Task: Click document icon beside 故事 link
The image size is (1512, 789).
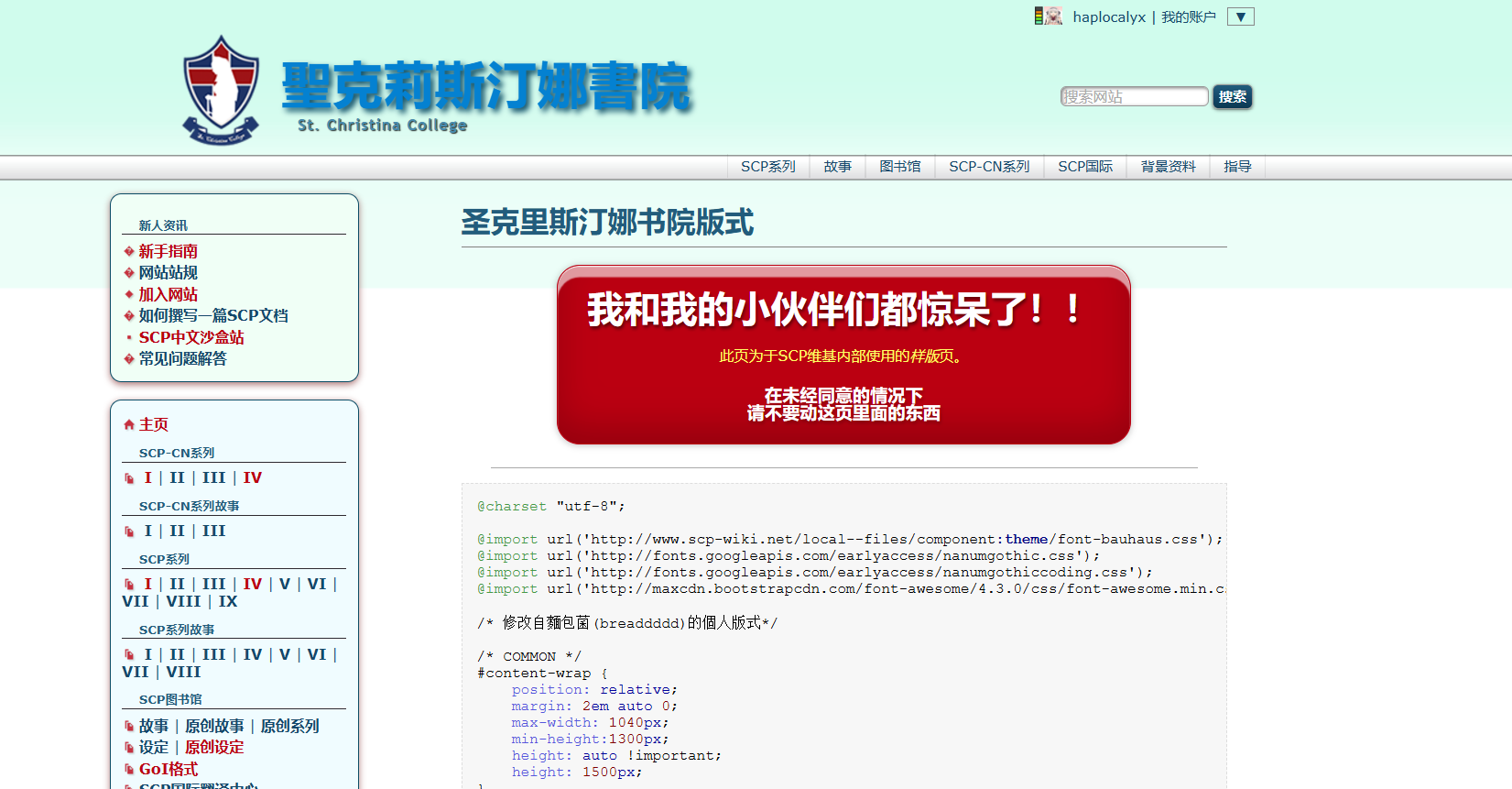Action: click(129, 727)
